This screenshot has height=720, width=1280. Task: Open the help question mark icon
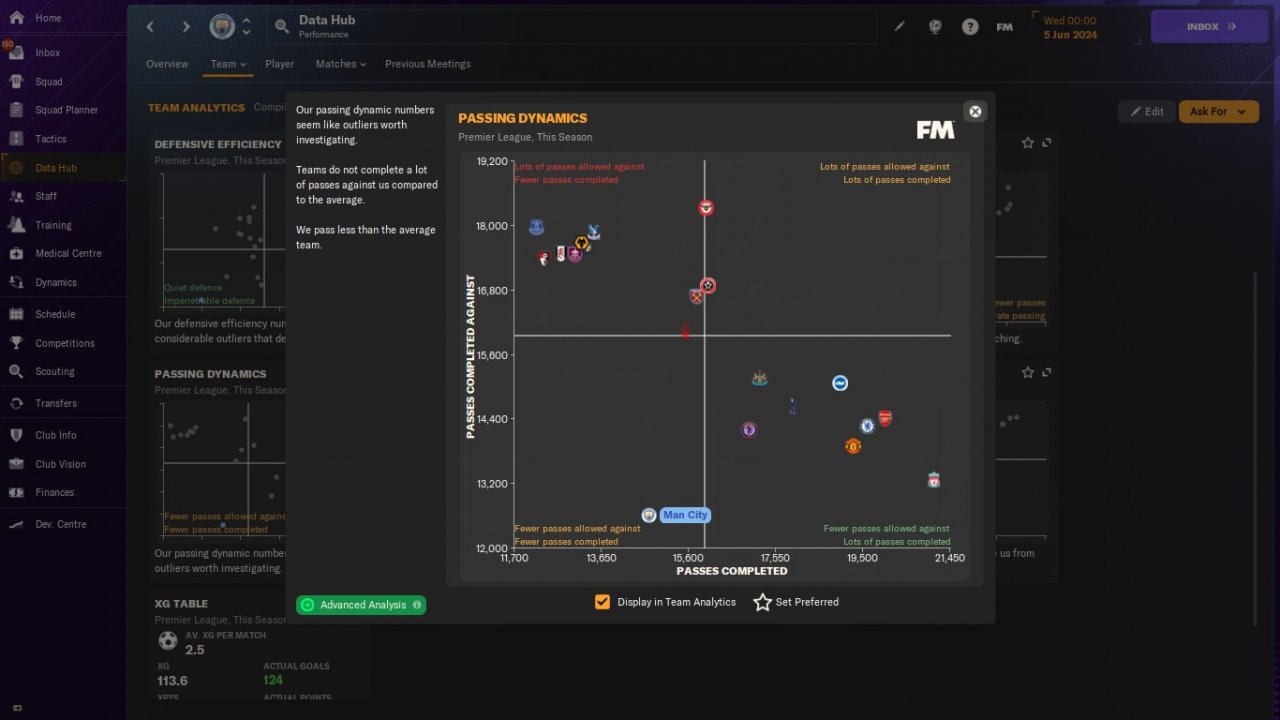click(970, 27)
